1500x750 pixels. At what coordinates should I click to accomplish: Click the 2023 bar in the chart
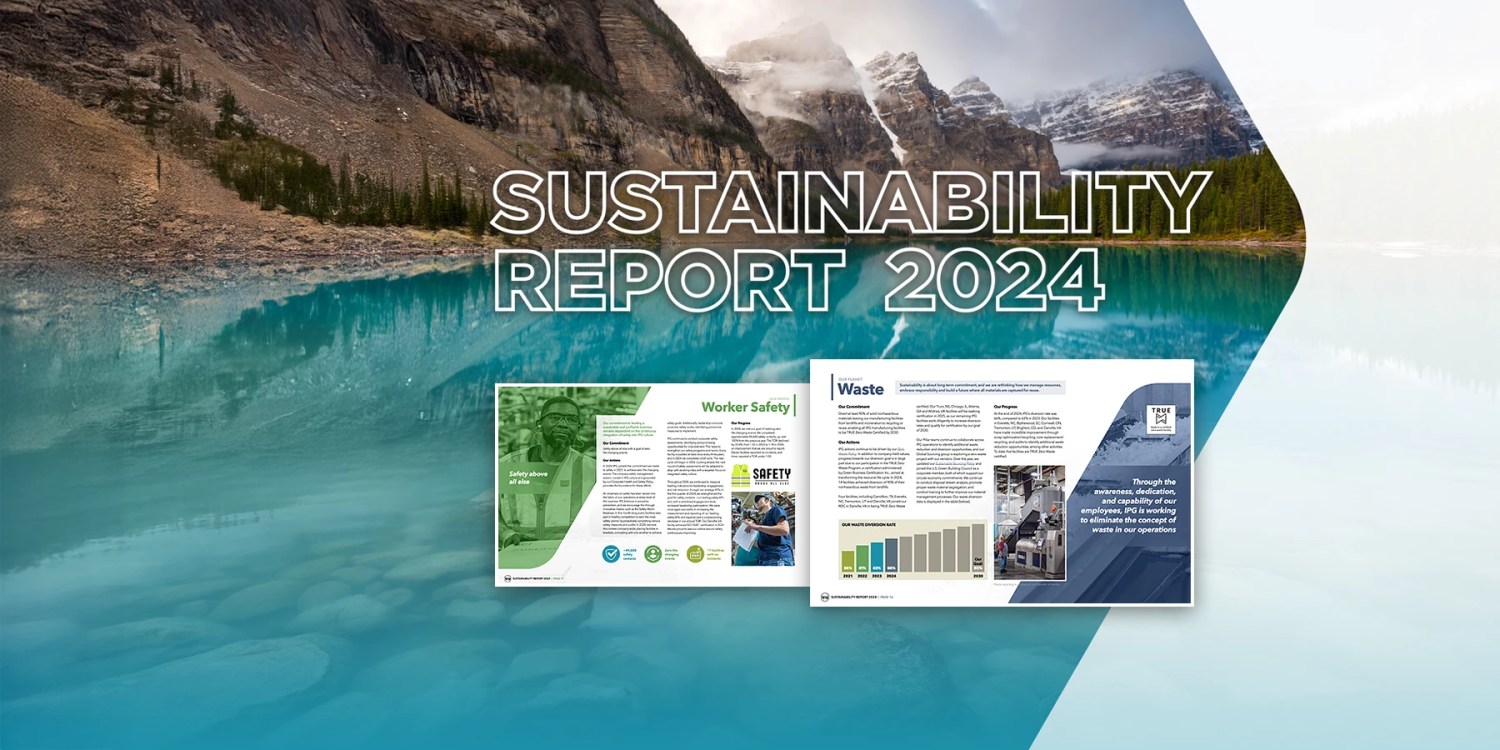coord(877,557)
